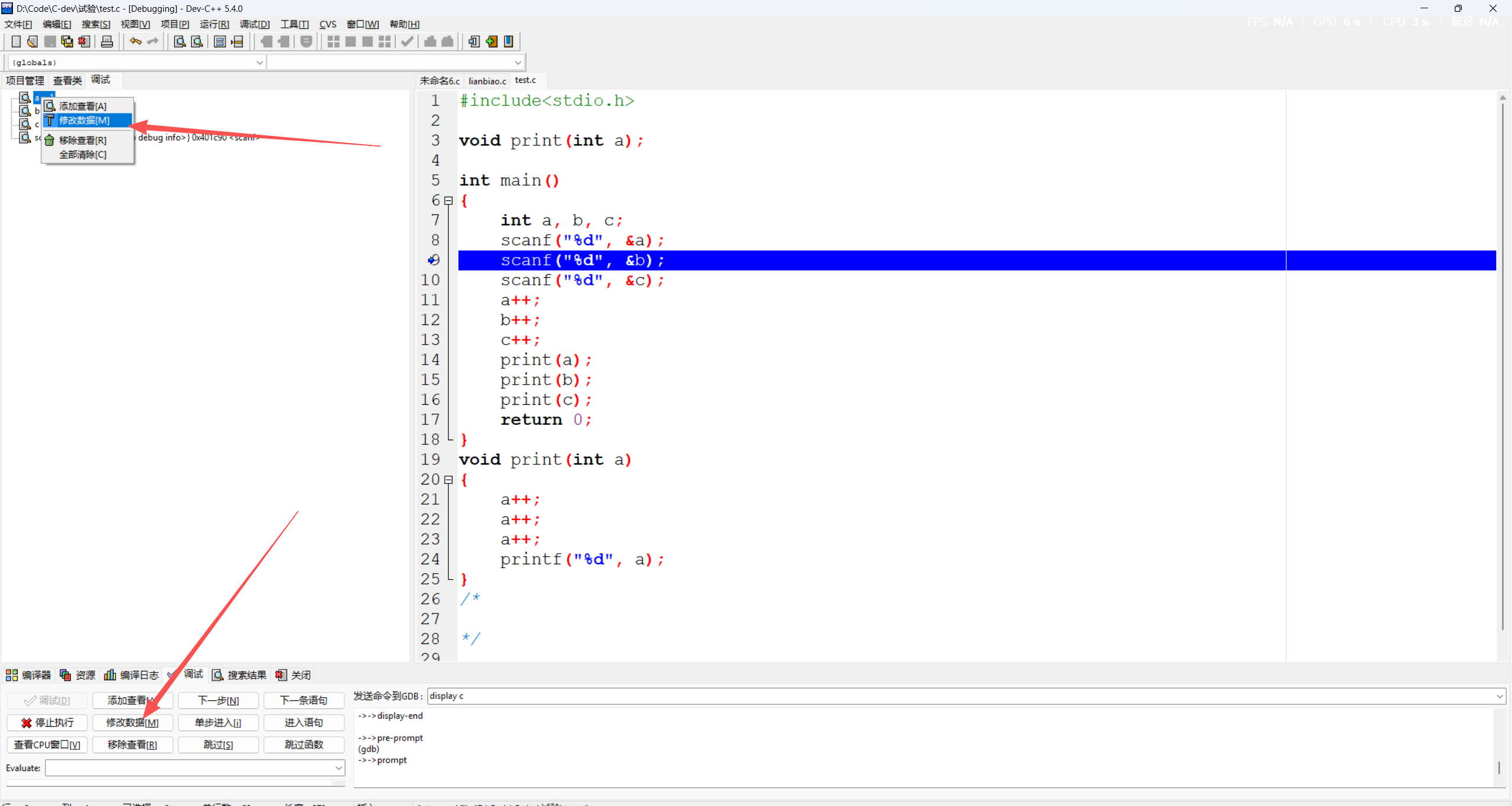Open the CVS menu
Image resolution: width=1512 pixels, height=806 pixels.
(x=328, y=24)
